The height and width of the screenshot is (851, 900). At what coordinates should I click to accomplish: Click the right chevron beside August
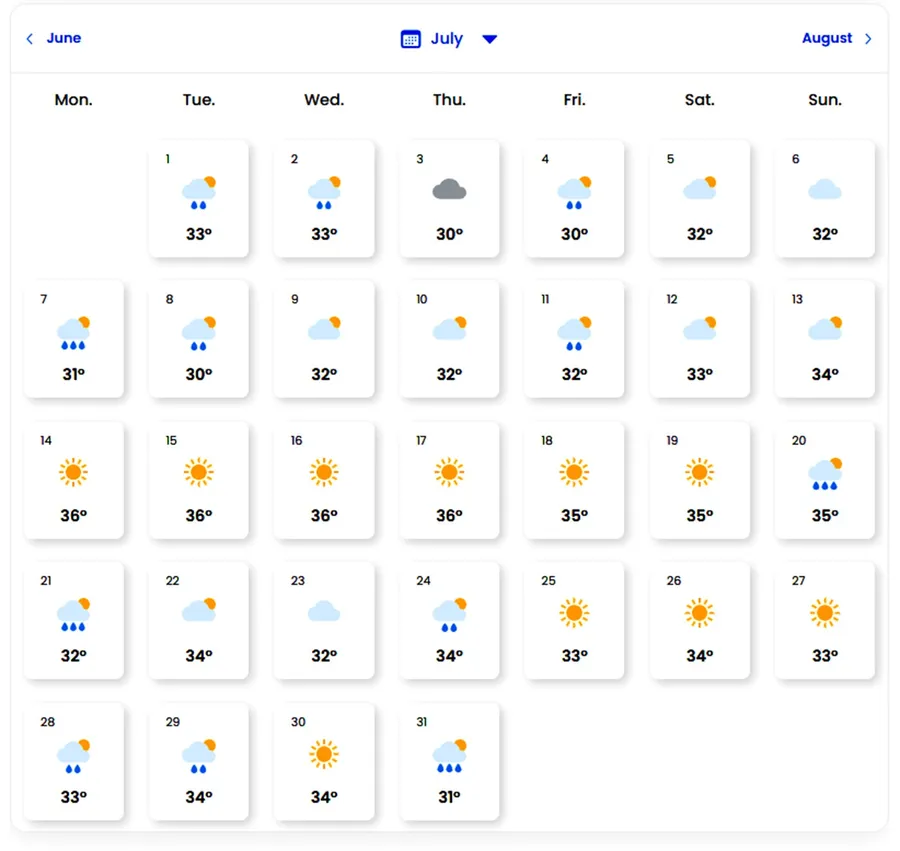868,39
